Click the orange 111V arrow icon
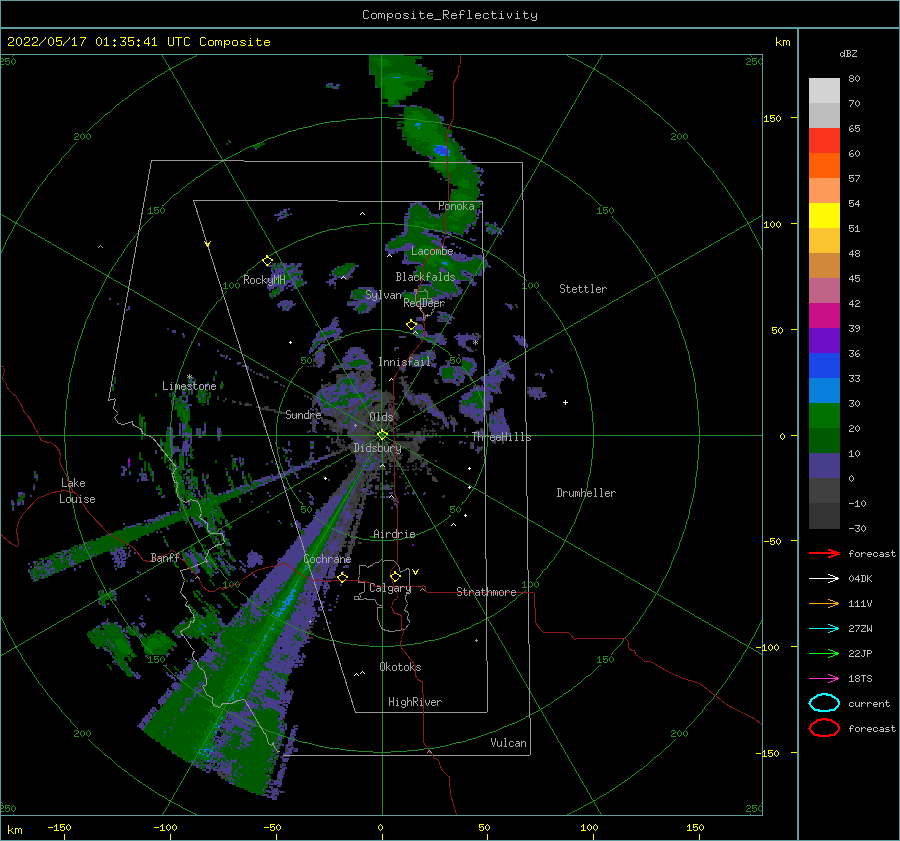 824,603
